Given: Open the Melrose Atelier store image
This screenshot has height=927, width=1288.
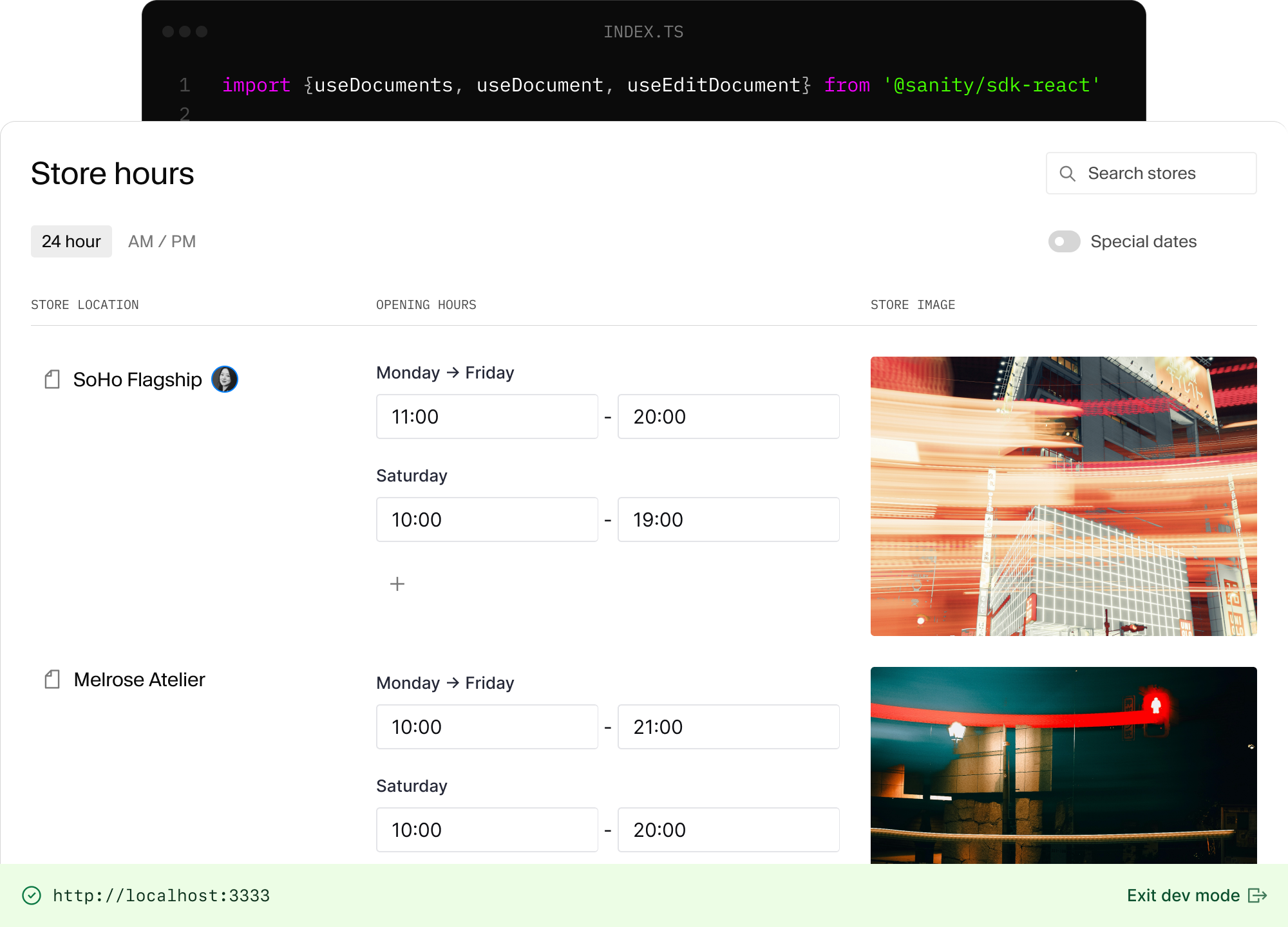Looking at the screenshot, I should click(1063, 765).
